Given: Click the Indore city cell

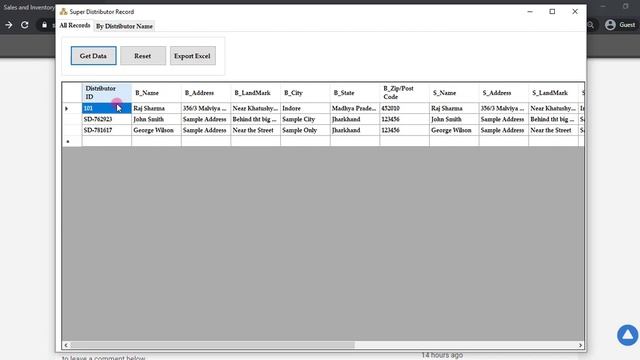Looking at the screenshot, I should [305, 108].
